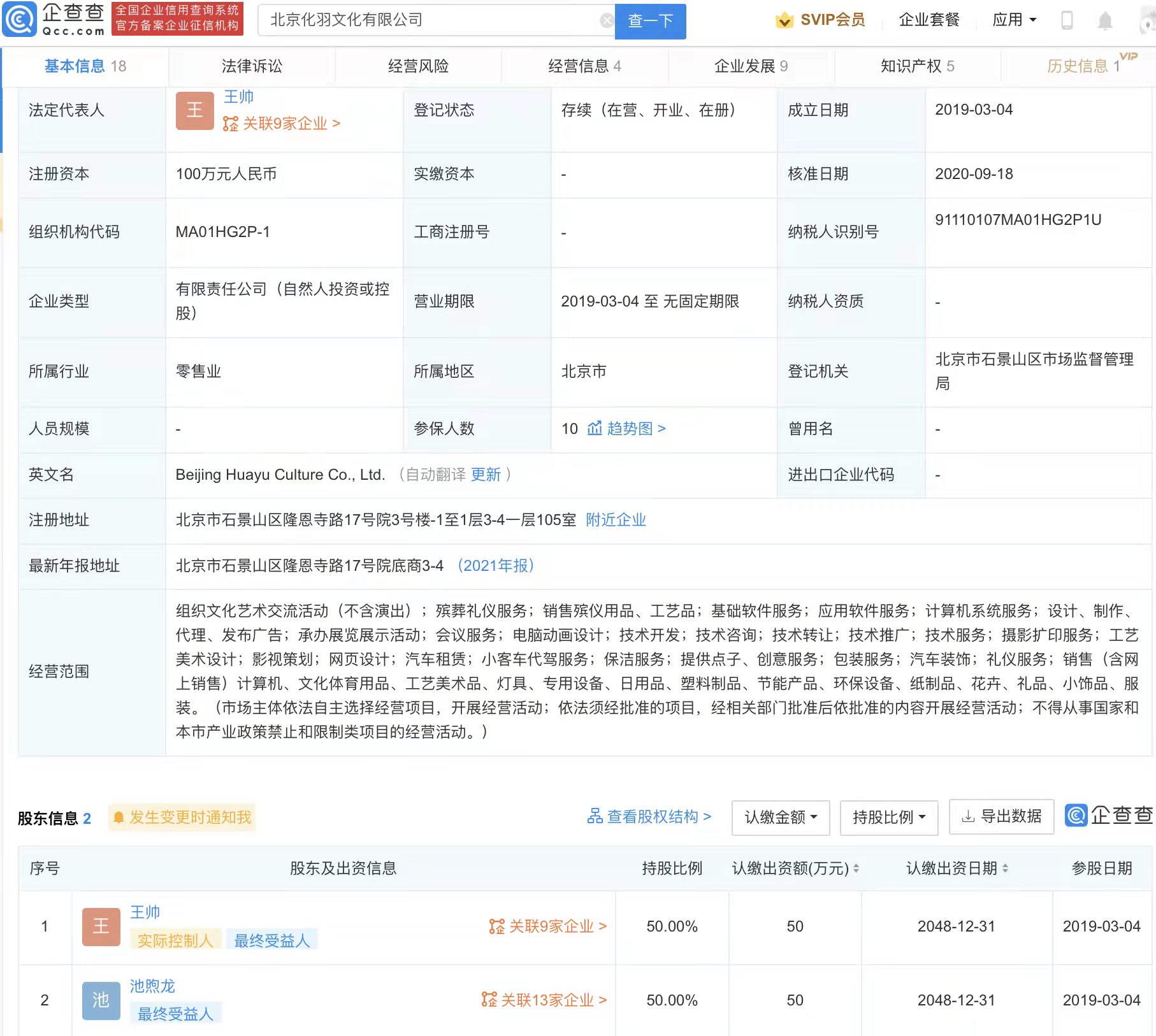This screenshot has width=1156, height=1036.
Task: Click 更新 next to 自动翻译
Action: (486, 475)
